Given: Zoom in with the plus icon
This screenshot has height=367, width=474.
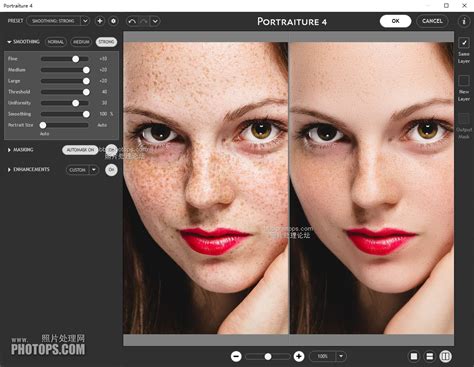Looking at the screenshot, I should tap(299, 357).
